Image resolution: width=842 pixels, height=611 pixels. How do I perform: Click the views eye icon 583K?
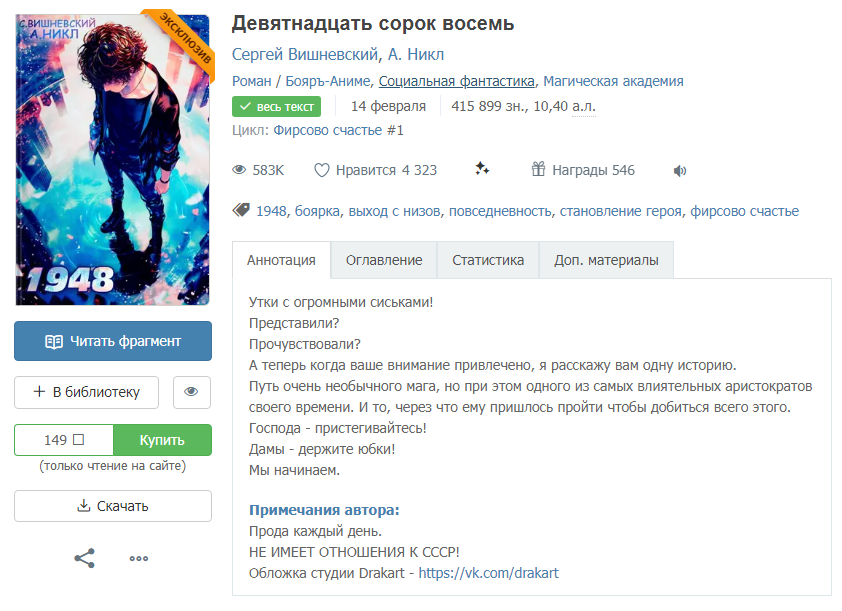coord(239,170)
